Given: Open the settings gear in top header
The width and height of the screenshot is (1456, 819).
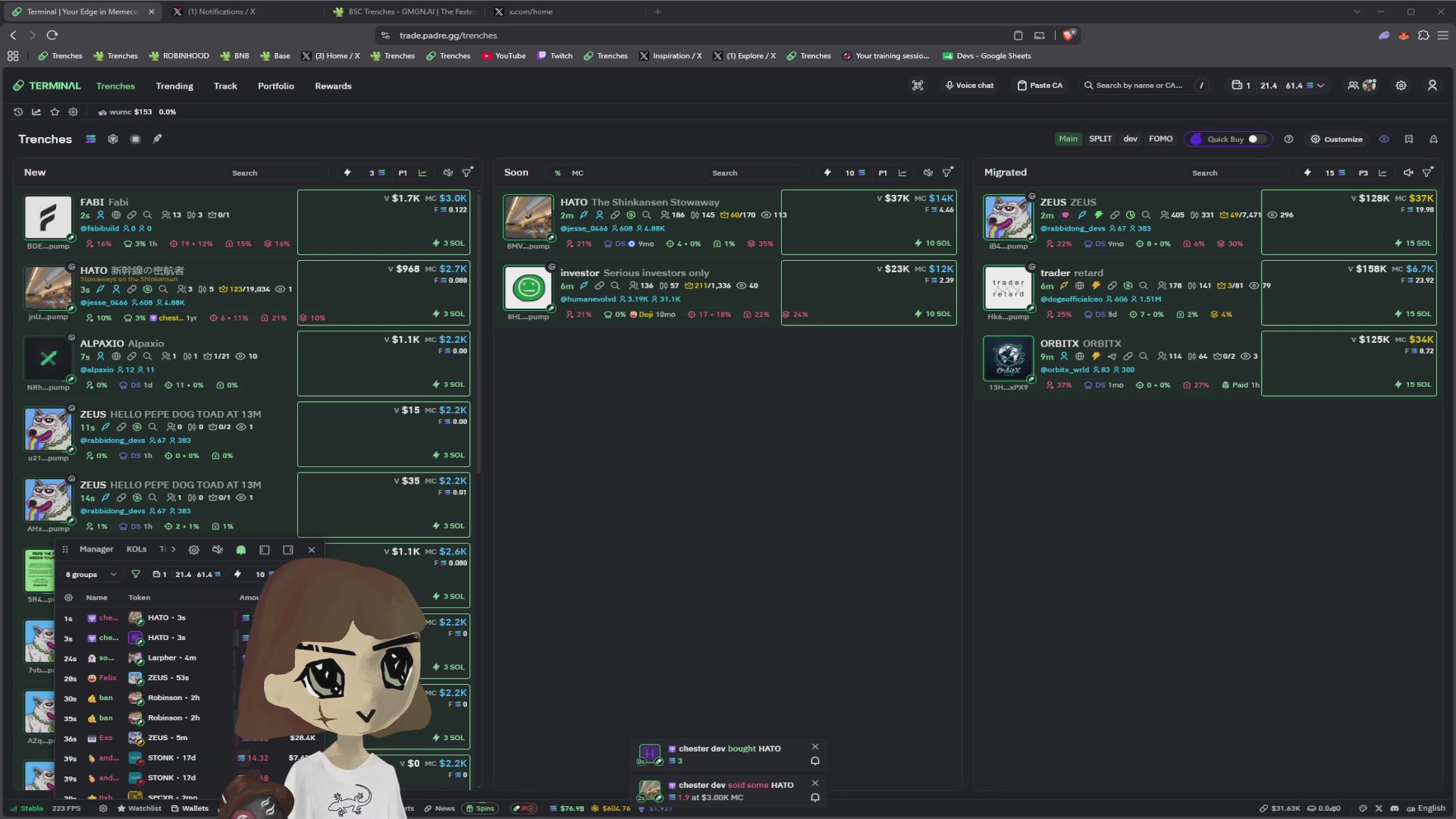Looking at the screenshot, I should coord(1401,86).
